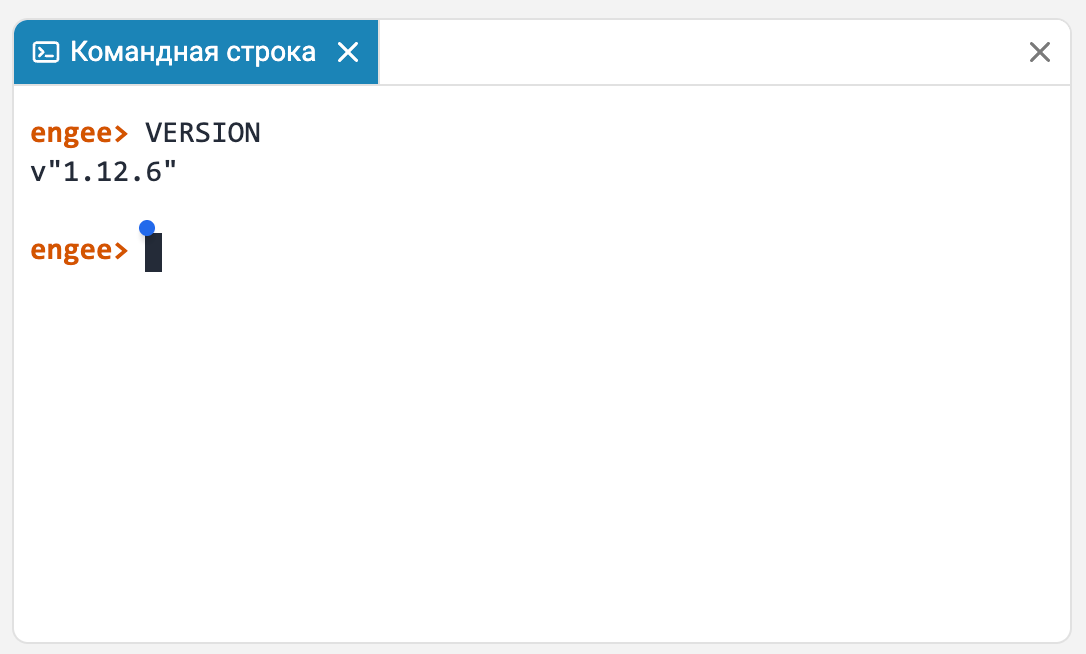Viewport: 1086px width, 654px height.
Task: Click the letter v before the version string
Action: (x=38, y=174)
